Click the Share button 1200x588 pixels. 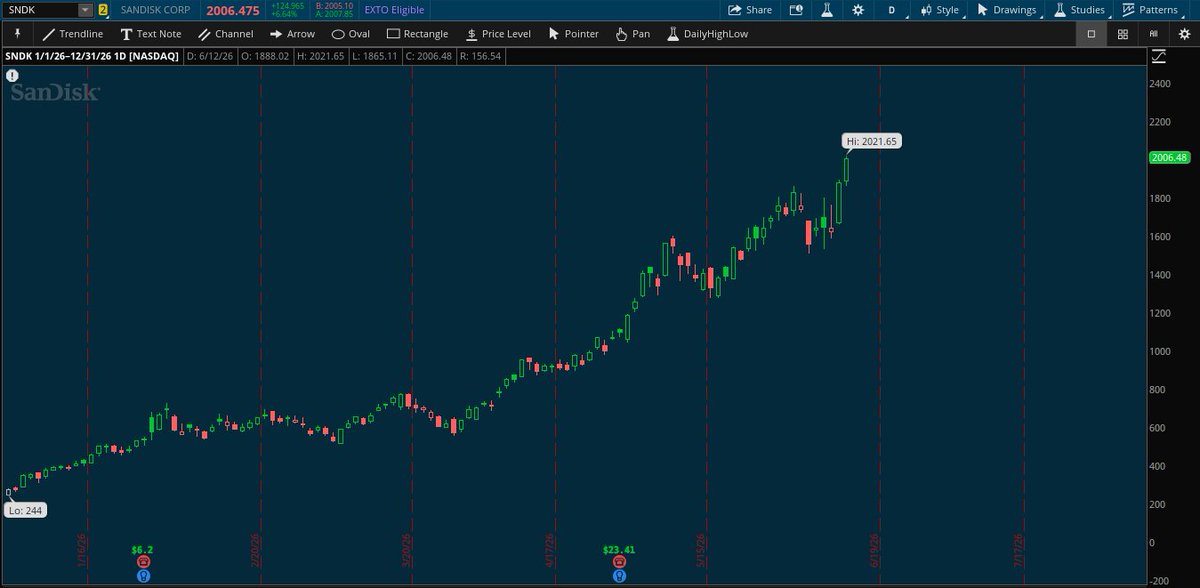(751, 10)
